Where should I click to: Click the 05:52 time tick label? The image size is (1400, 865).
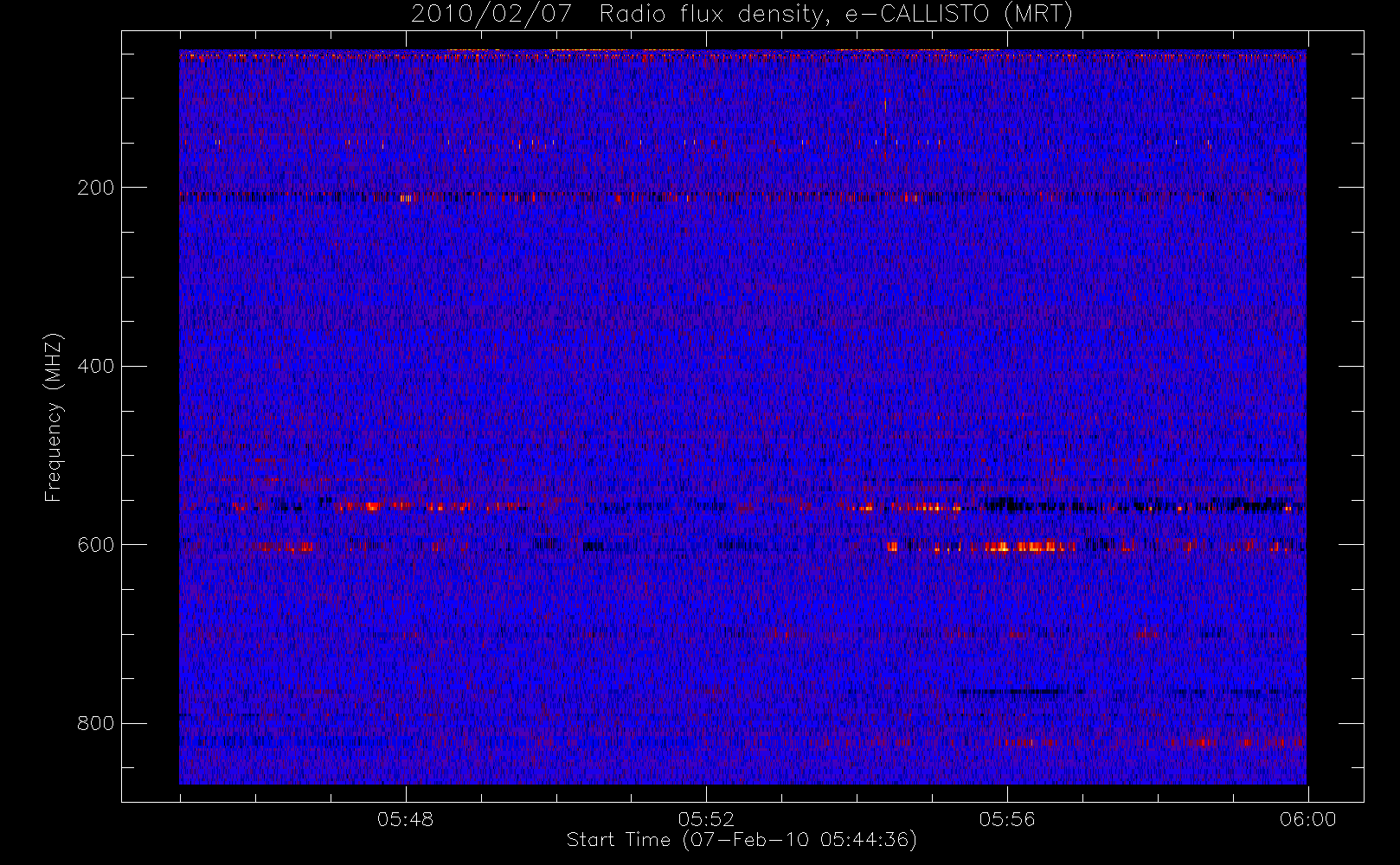(706, 819)
